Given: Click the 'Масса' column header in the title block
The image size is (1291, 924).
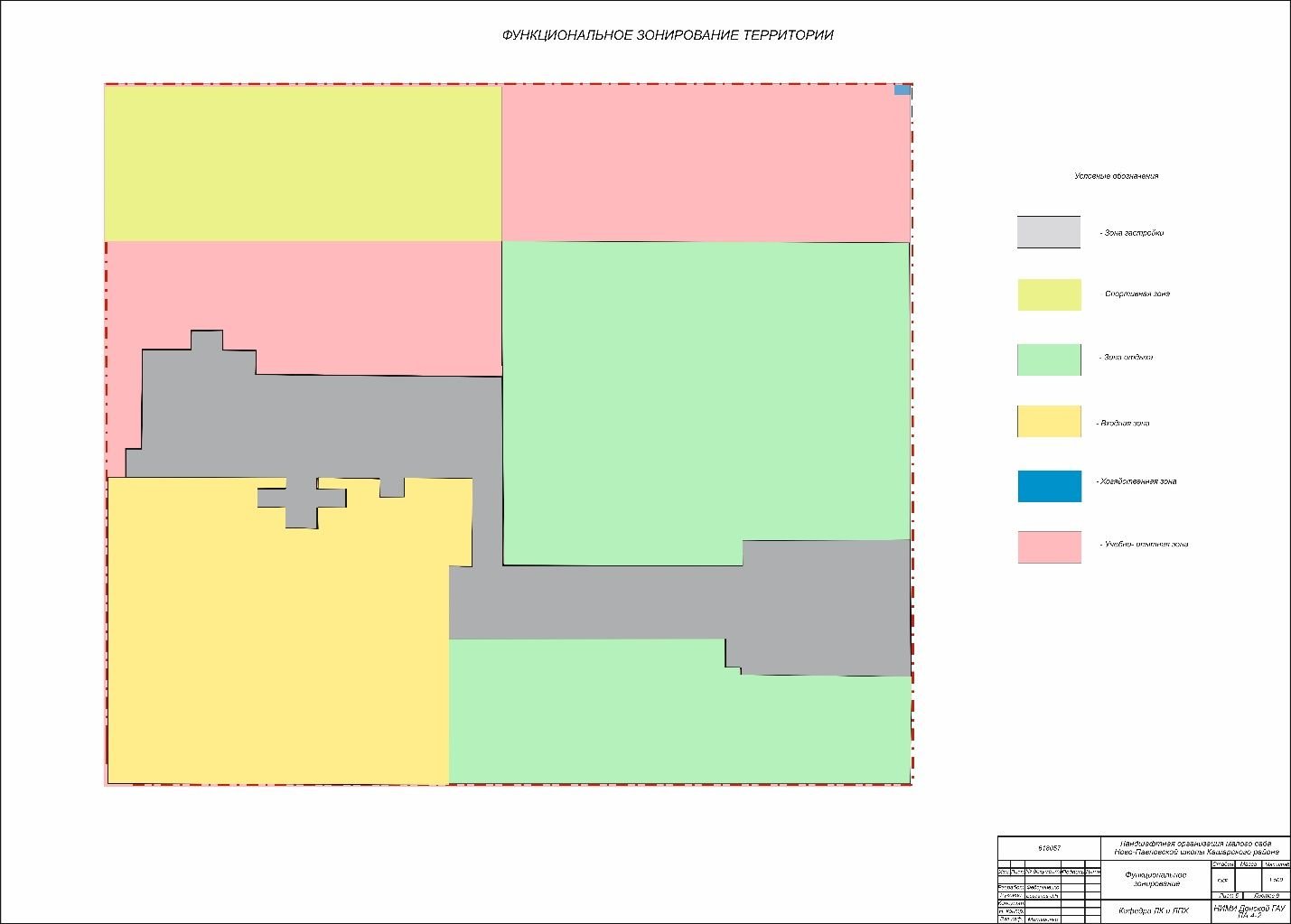Looking at the screenshot, I should (x=1248, y=864).
